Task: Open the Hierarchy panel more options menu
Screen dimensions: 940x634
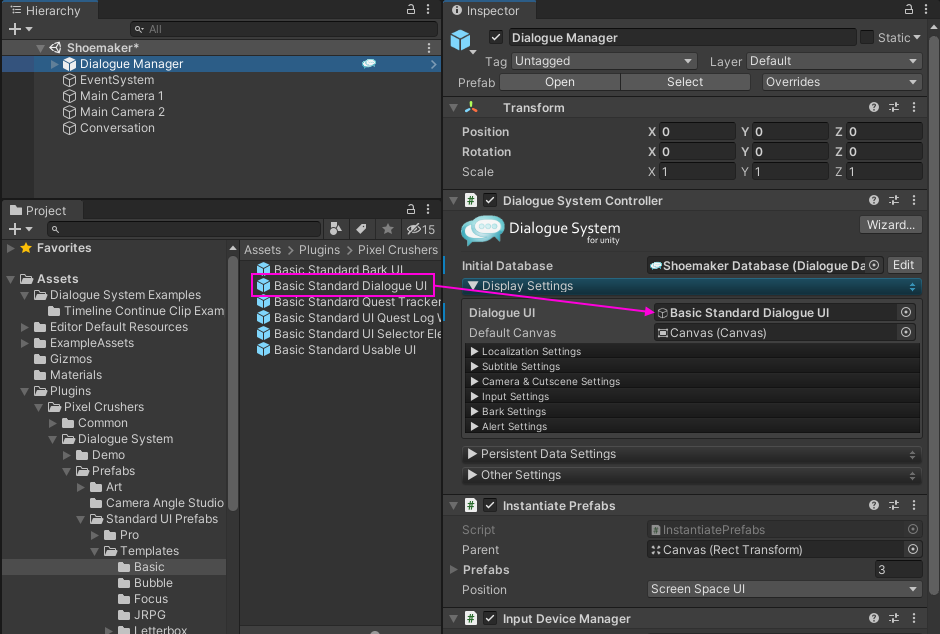Action: [x=428, y=10]
